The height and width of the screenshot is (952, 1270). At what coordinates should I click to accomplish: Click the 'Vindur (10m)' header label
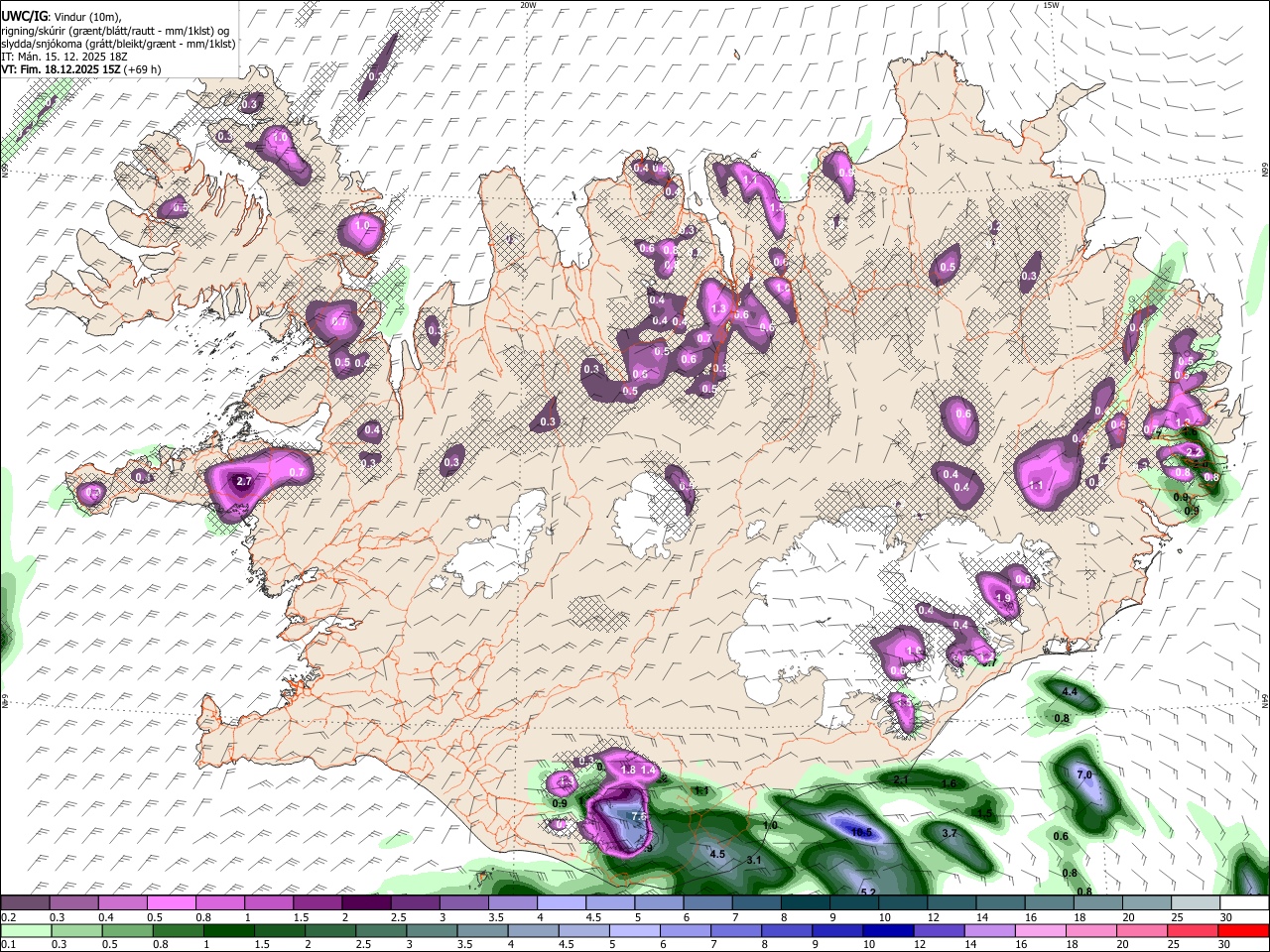[86, 18]
